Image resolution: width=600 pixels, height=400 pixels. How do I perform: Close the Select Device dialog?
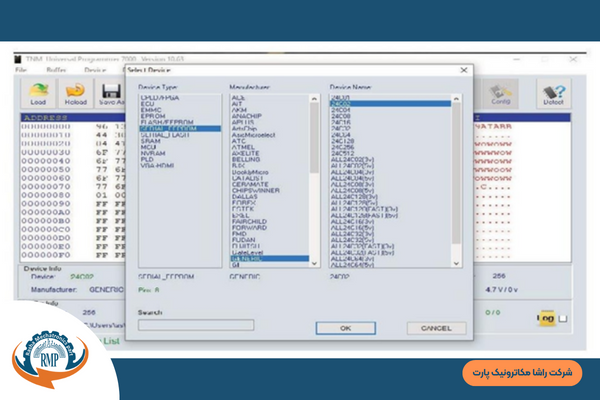464,70
